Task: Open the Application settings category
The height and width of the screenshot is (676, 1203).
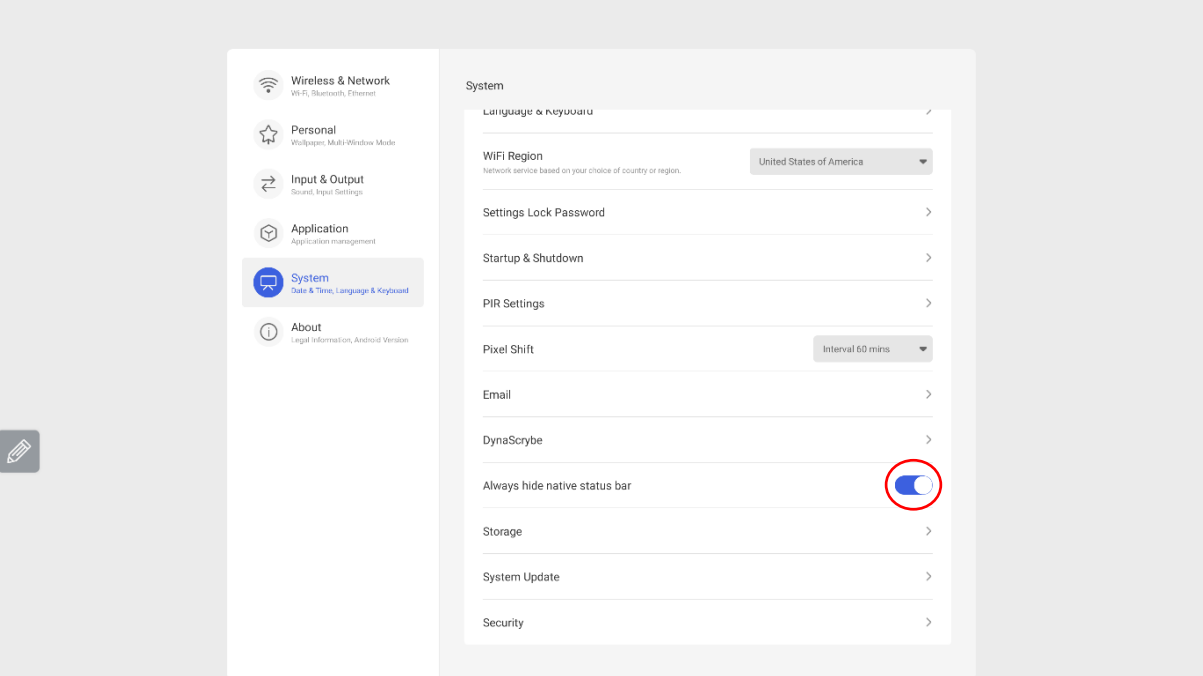Action: [332, 233]
